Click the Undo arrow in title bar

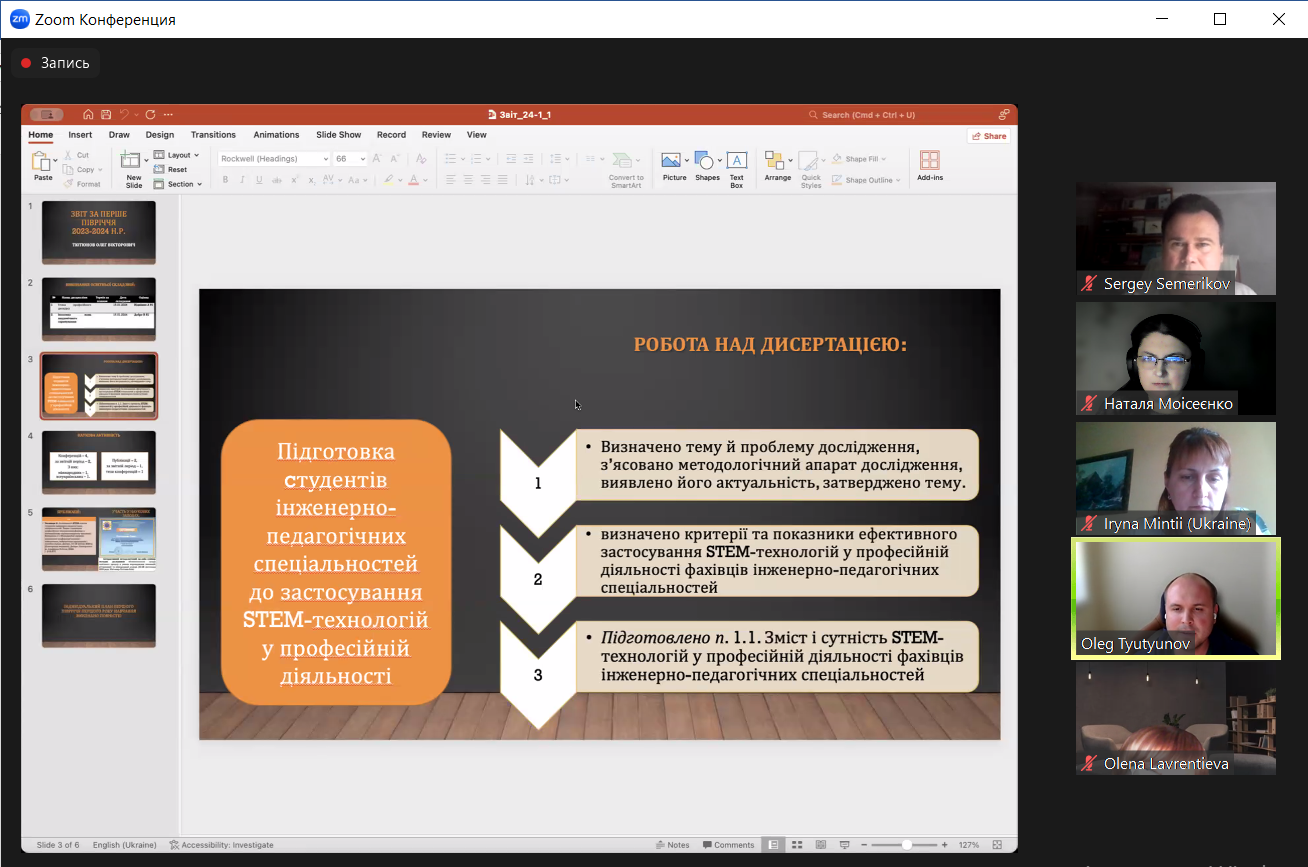pos(124,115)
